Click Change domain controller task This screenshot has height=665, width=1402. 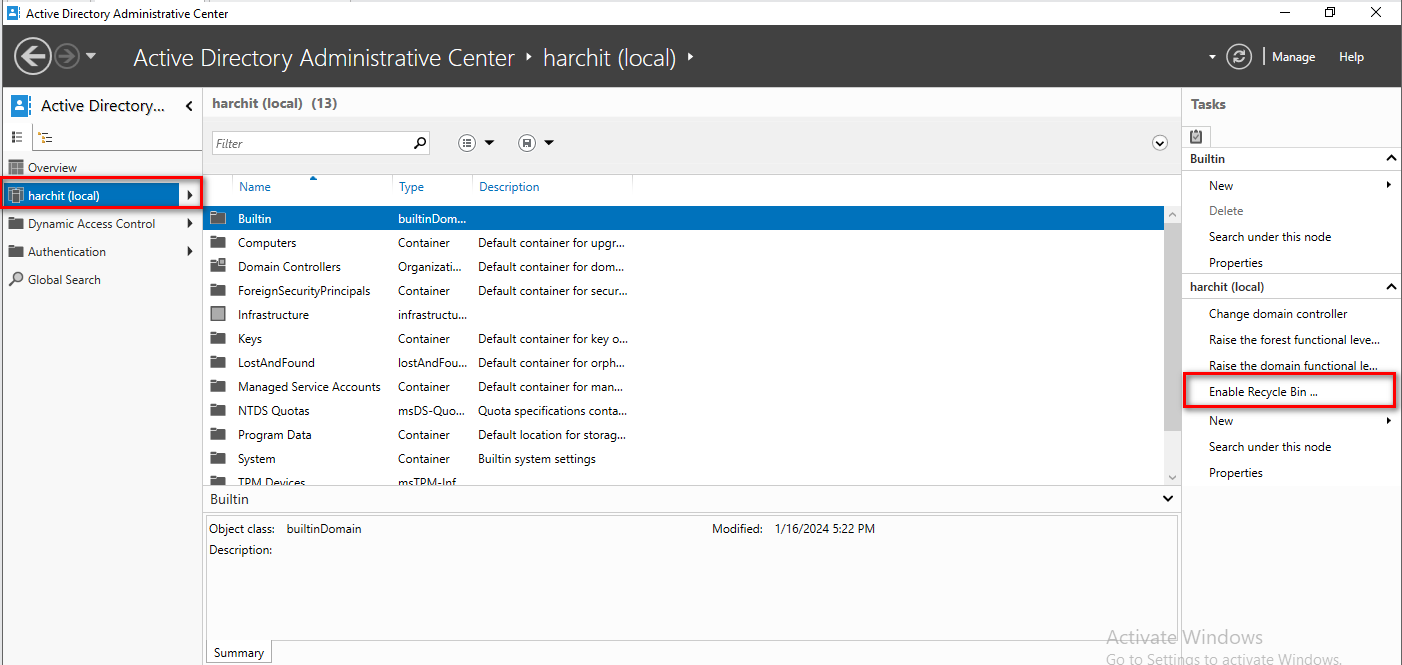click(1277, 314)
